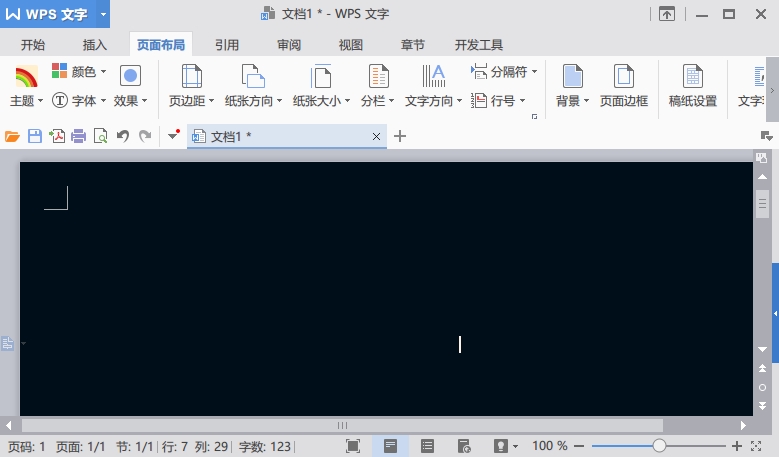Expand the 页边距 dropdown arrow
Image resolution: width=779 pixels, height=457 pixels.
(211, 101)
